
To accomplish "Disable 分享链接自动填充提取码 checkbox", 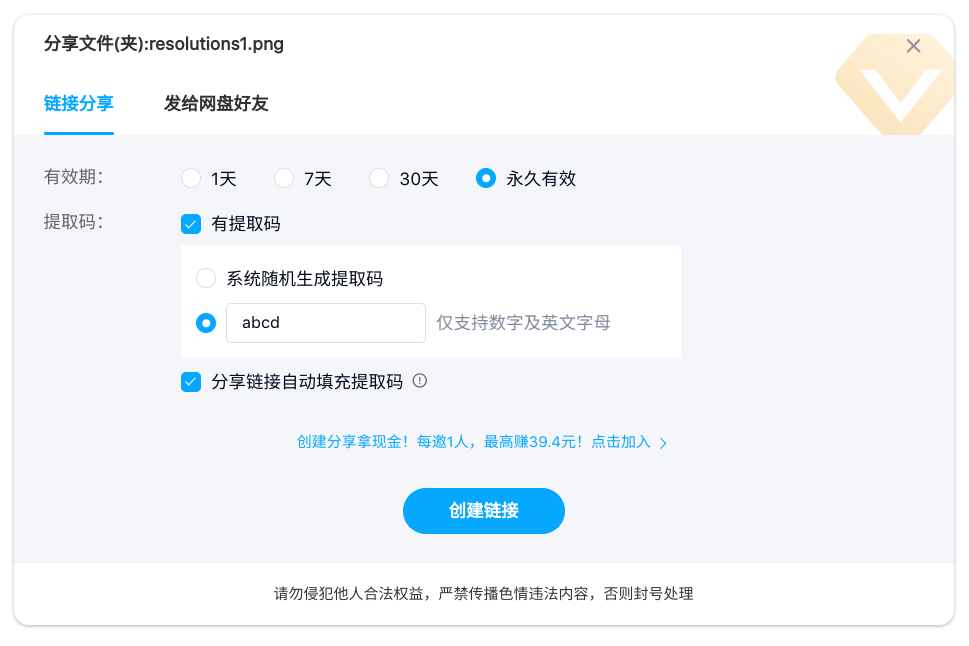I will (191, 381).
